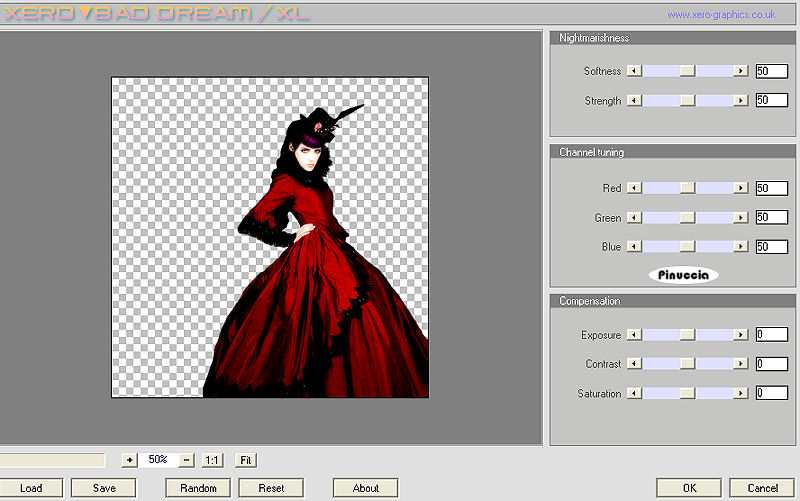
Task: Open the xero-graphics.co.uk website link
Action: (x=722, y=15)
